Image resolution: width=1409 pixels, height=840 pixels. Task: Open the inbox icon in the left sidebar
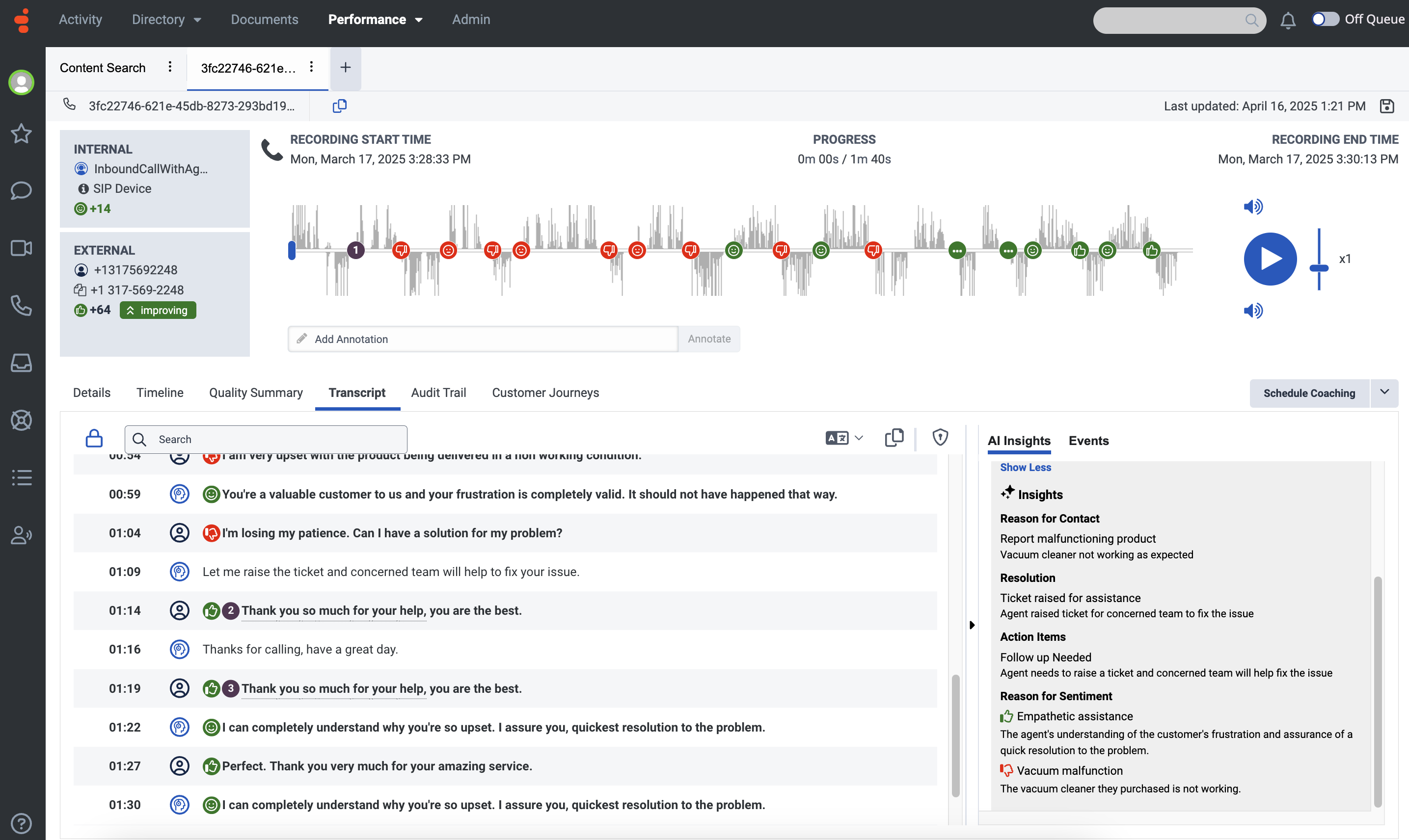click(21, 363)
